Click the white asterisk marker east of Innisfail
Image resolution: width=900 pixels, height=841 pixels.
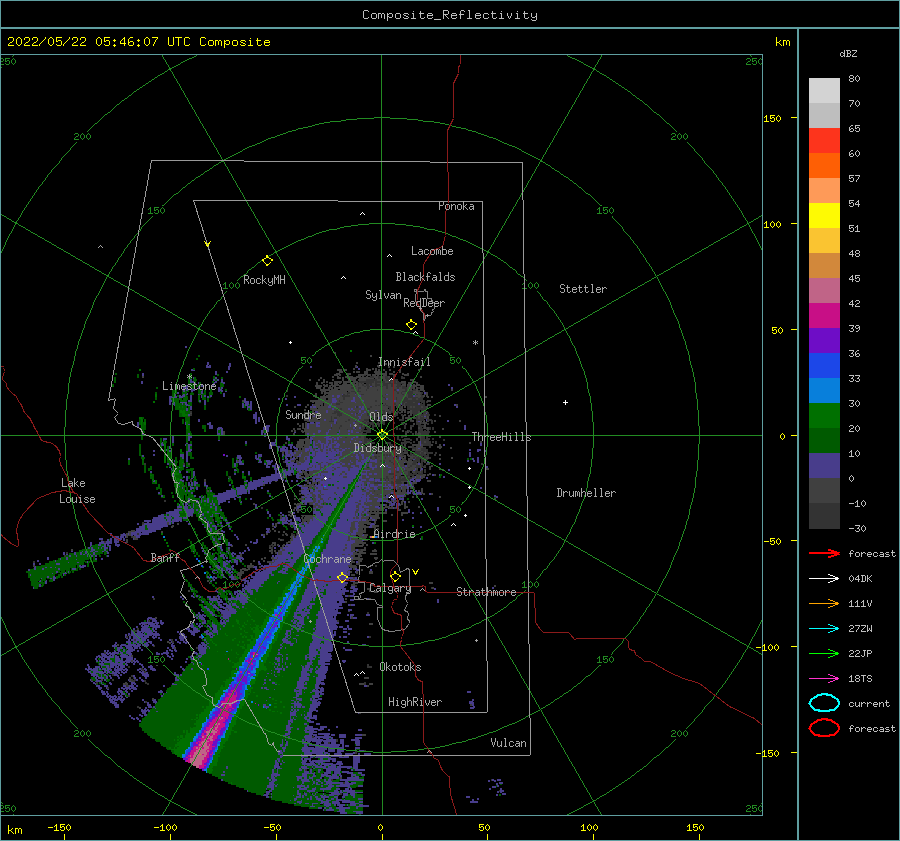[x=475, y=343]
